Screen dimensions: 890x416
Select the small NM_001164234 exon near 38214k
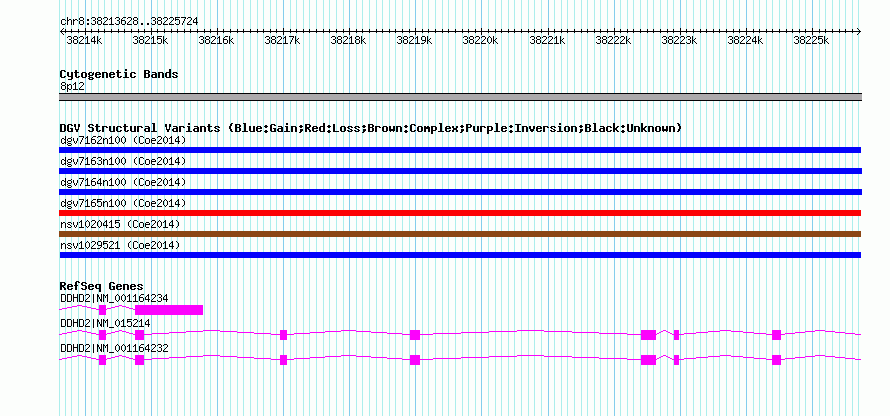[102, 310]
